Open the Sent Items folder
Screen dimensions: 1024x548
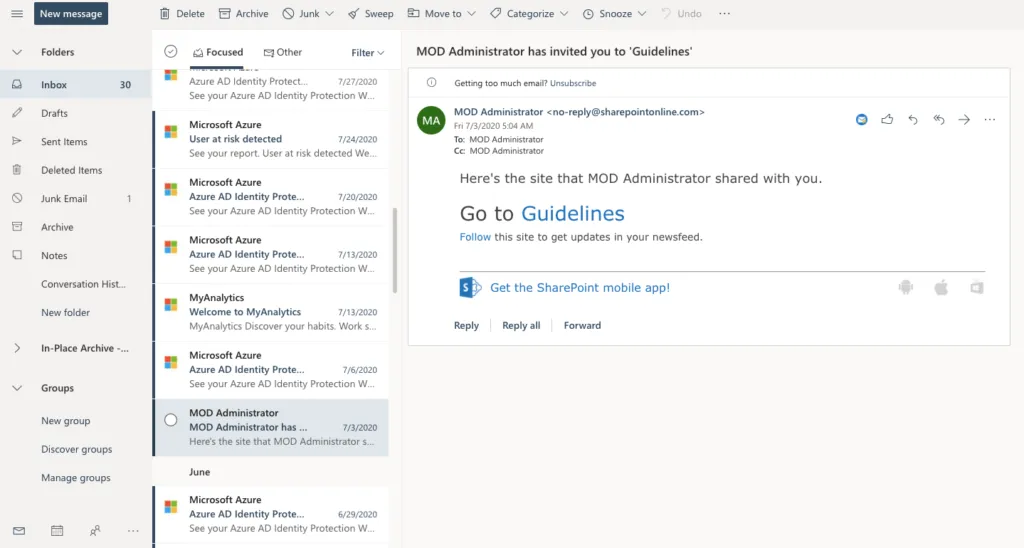tap(76, 142)
